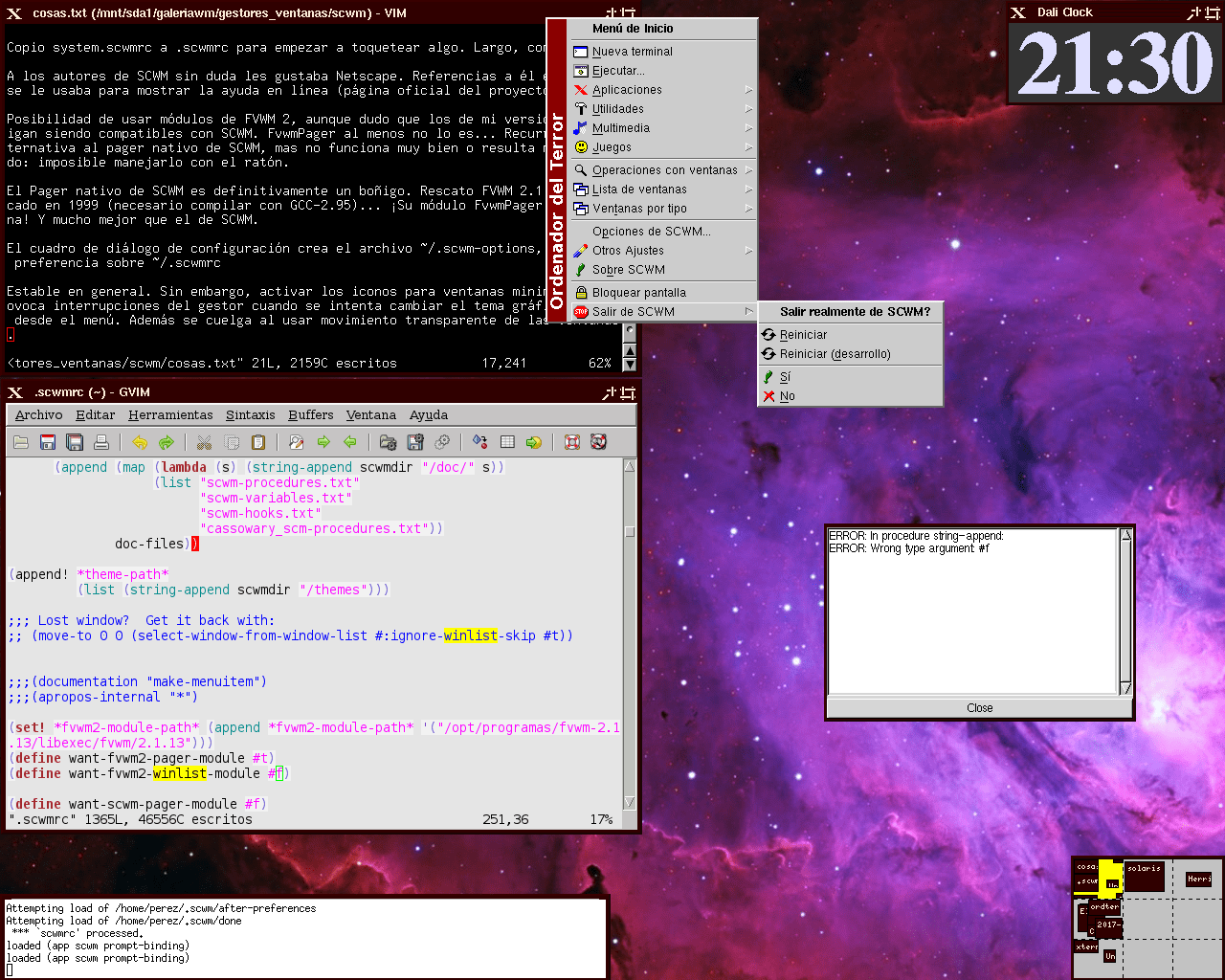Undo last change in GVIM toolbar
The width and height of the screenshot is (1225, 980).
tap(140, 442)
